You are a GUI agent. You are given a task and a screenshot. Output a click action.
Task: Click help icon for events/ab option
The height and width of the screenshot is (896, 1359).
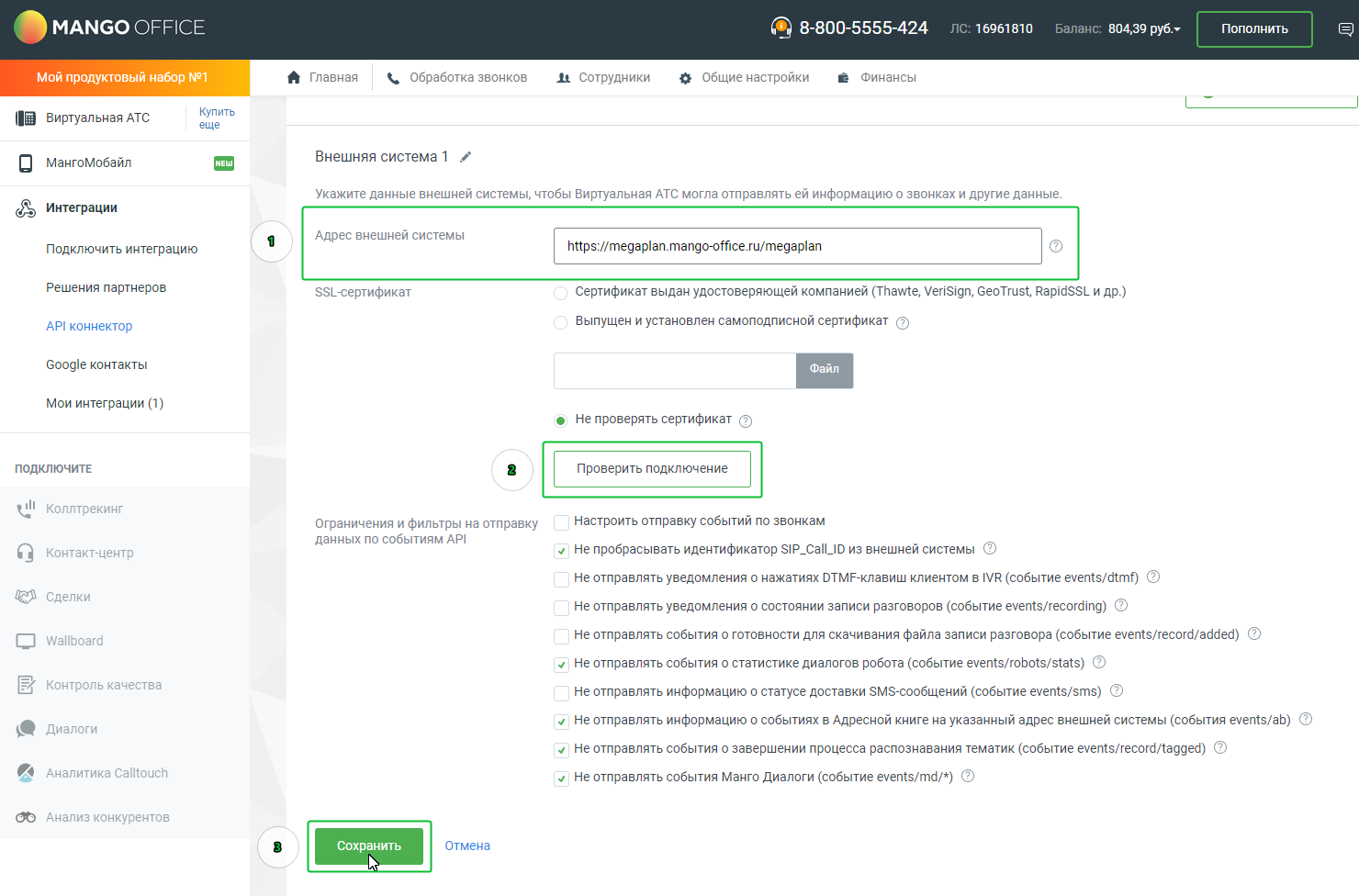pyautogui.click(x=1306, y=719)
